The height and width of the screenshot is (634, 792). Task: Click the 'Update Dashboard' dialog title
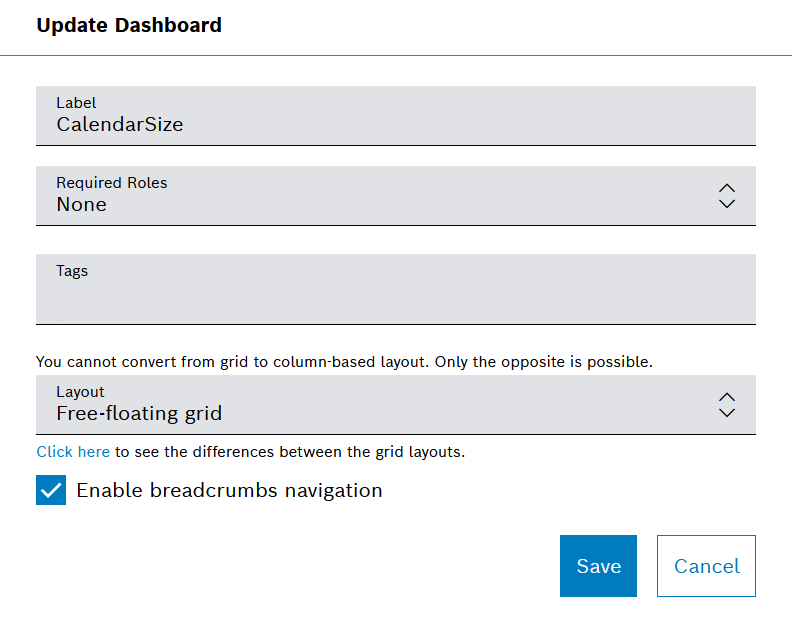[x=129, y=25]
